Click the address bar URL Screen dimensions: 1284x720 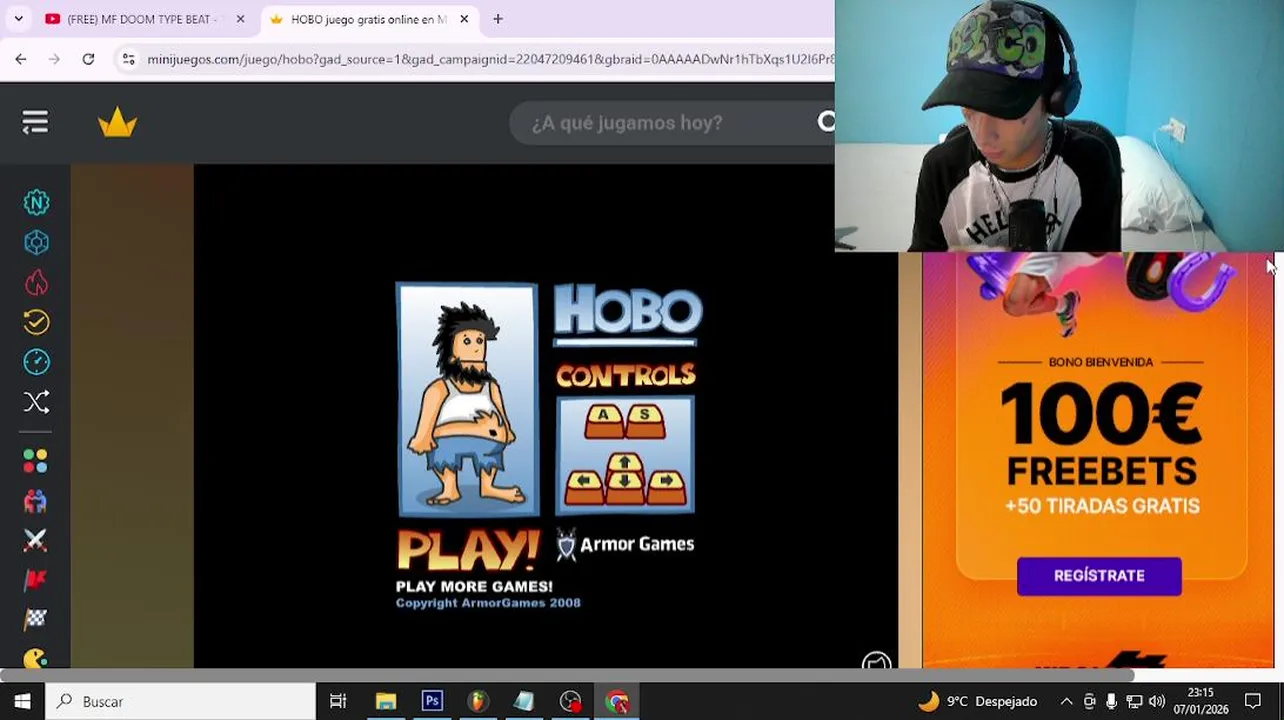coord(490,59)
